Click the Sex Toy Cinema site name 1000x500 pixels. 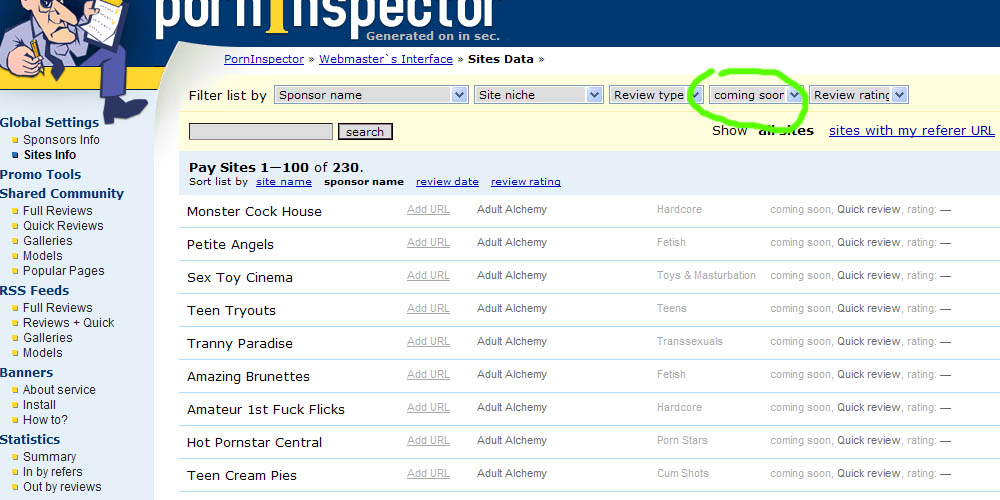click(240, 278)
